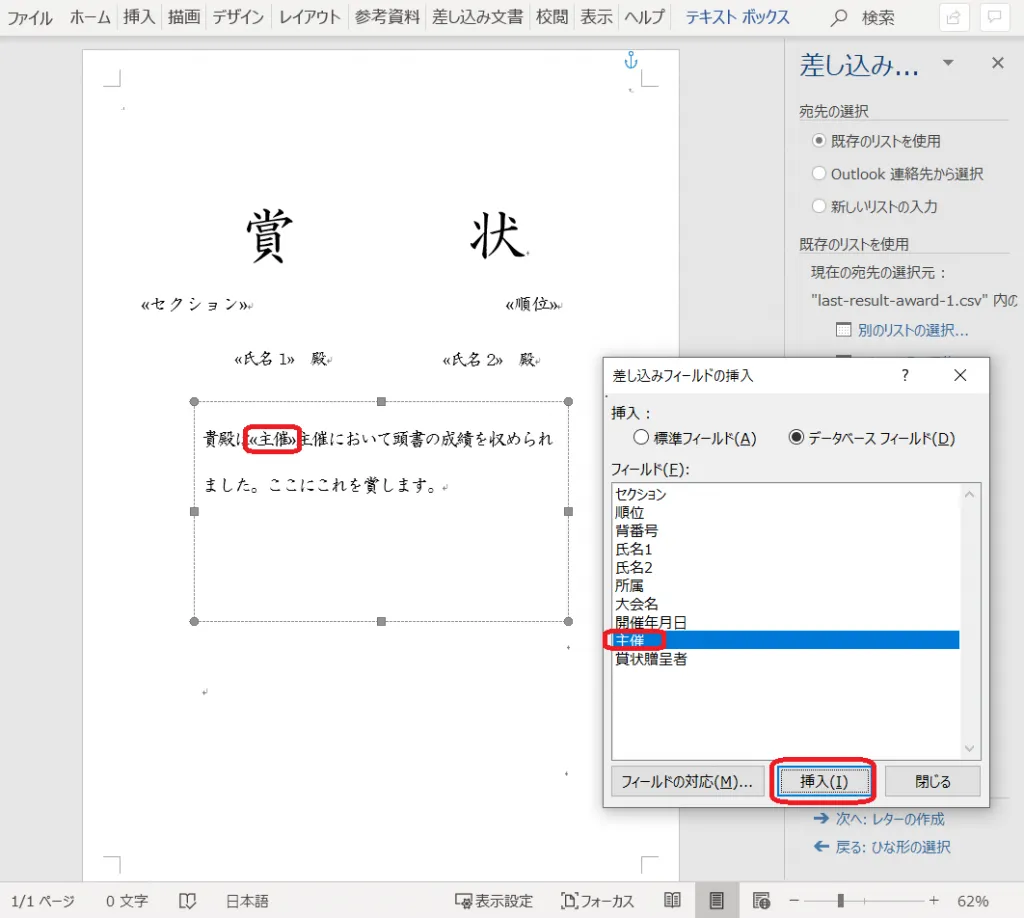Screen dimensions: 1024x918
Task: Select the 新しいリストの入力 radio option
Action: [819, 207]
